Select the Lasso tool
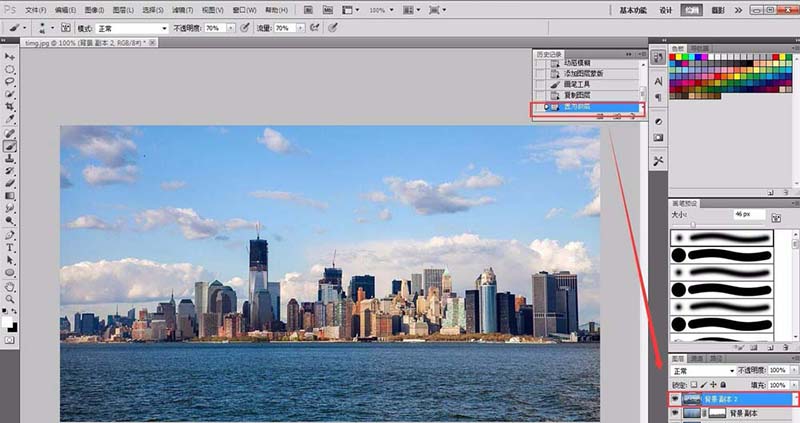Screen dimensions: 800x423 point(10,81)
